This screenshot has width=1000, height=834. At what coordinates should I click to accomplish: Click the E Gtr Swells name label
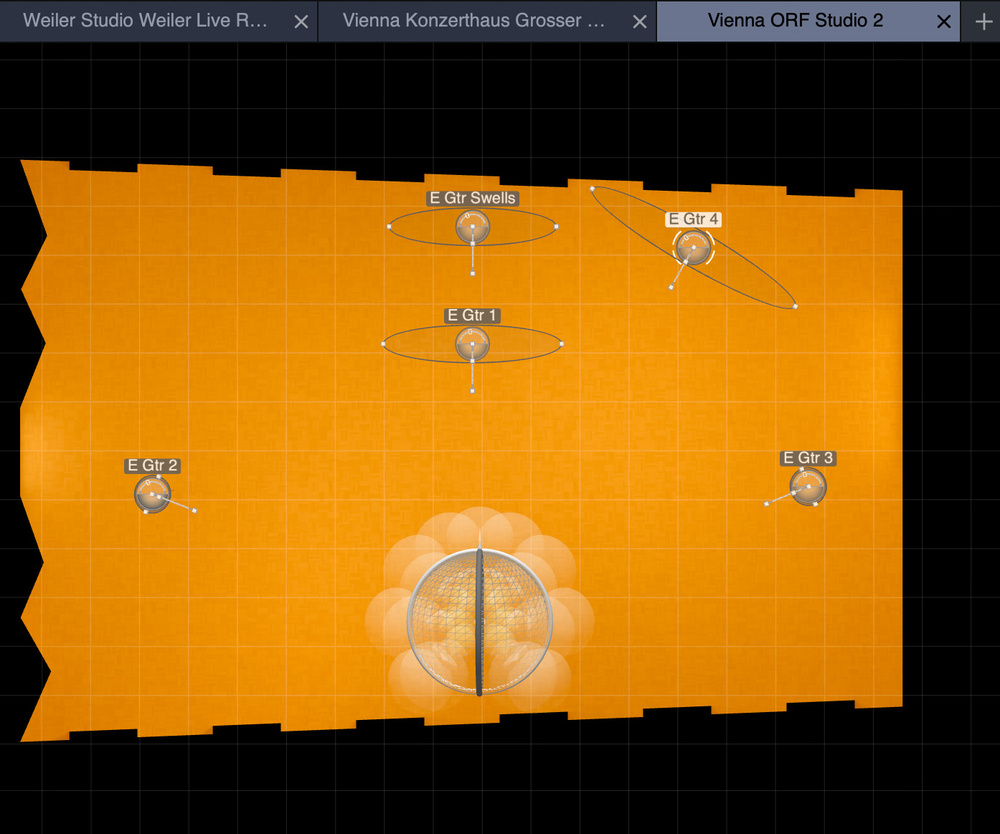click(x=472, y=198)
